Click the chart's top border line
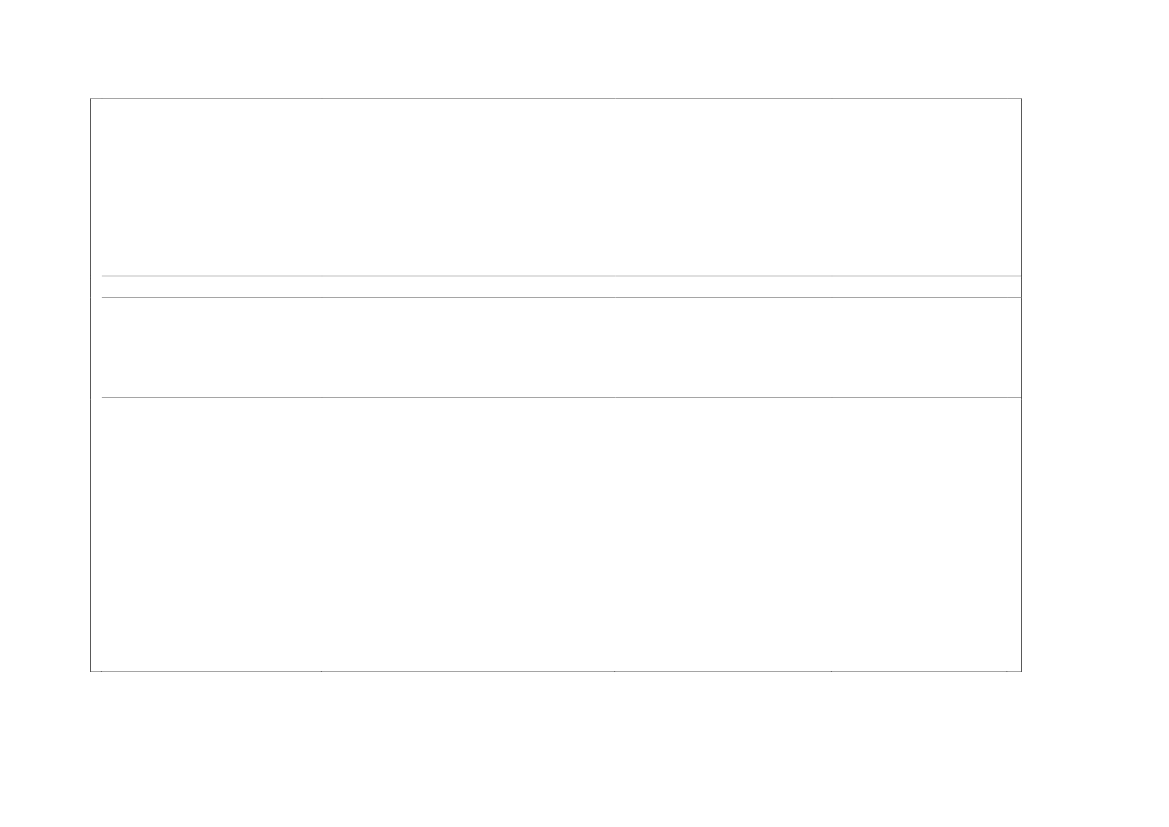Image resolution: width=1169 pixels, height=827 pixels. (x=556, y=98)
